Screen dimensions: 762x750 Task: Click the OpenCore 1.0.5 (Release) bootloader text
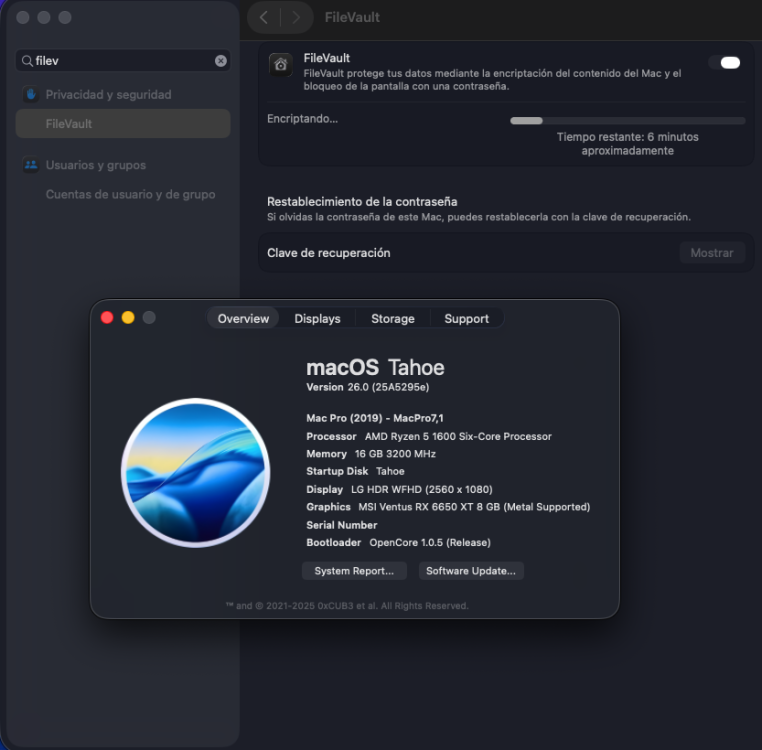[x=430, y=542]
